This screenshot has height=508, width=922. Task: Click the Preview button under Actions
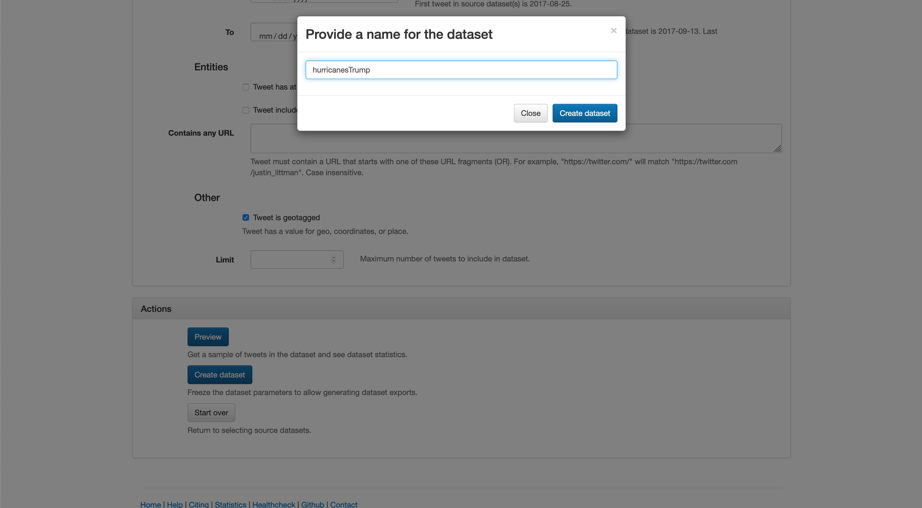pyautogui.click(x=208, y=337)
